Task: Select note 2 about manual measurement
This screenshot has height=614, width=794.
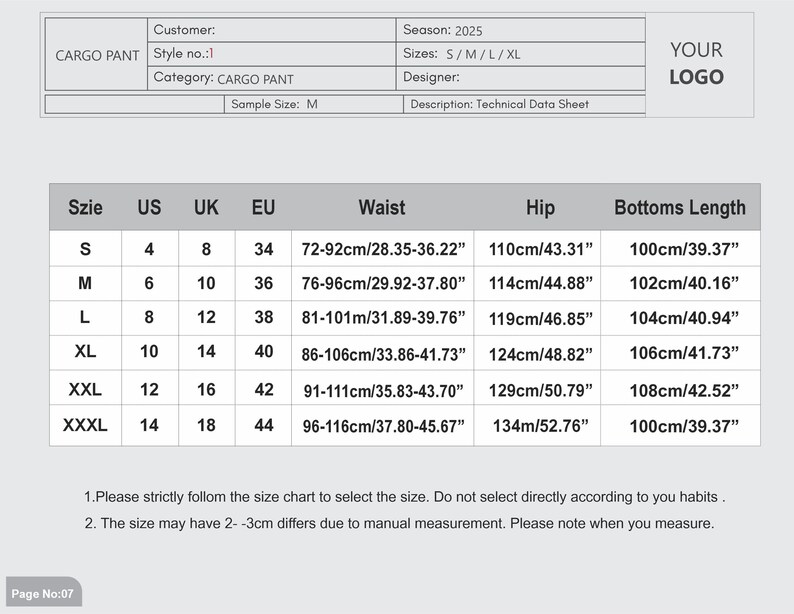Action: 399,523
